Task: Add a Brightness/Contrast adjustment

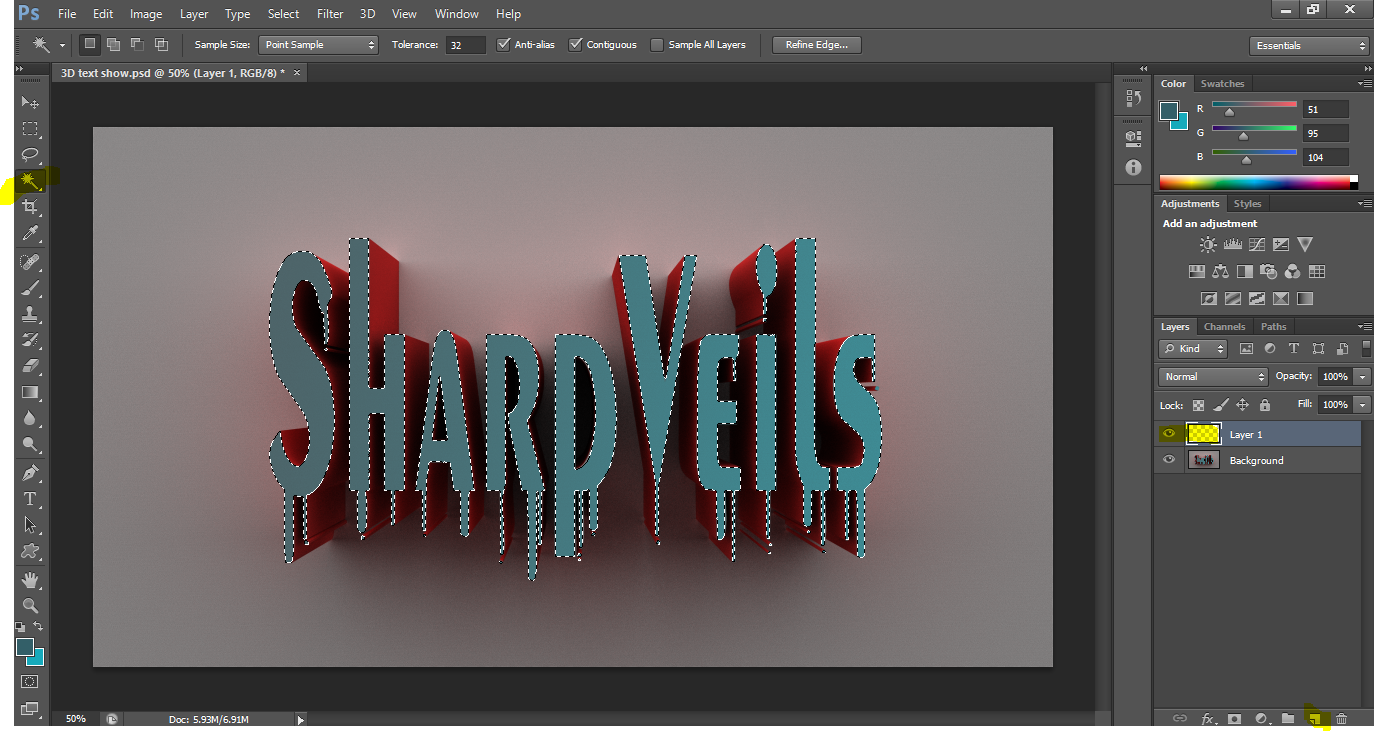Action: tap(1208, 245)
